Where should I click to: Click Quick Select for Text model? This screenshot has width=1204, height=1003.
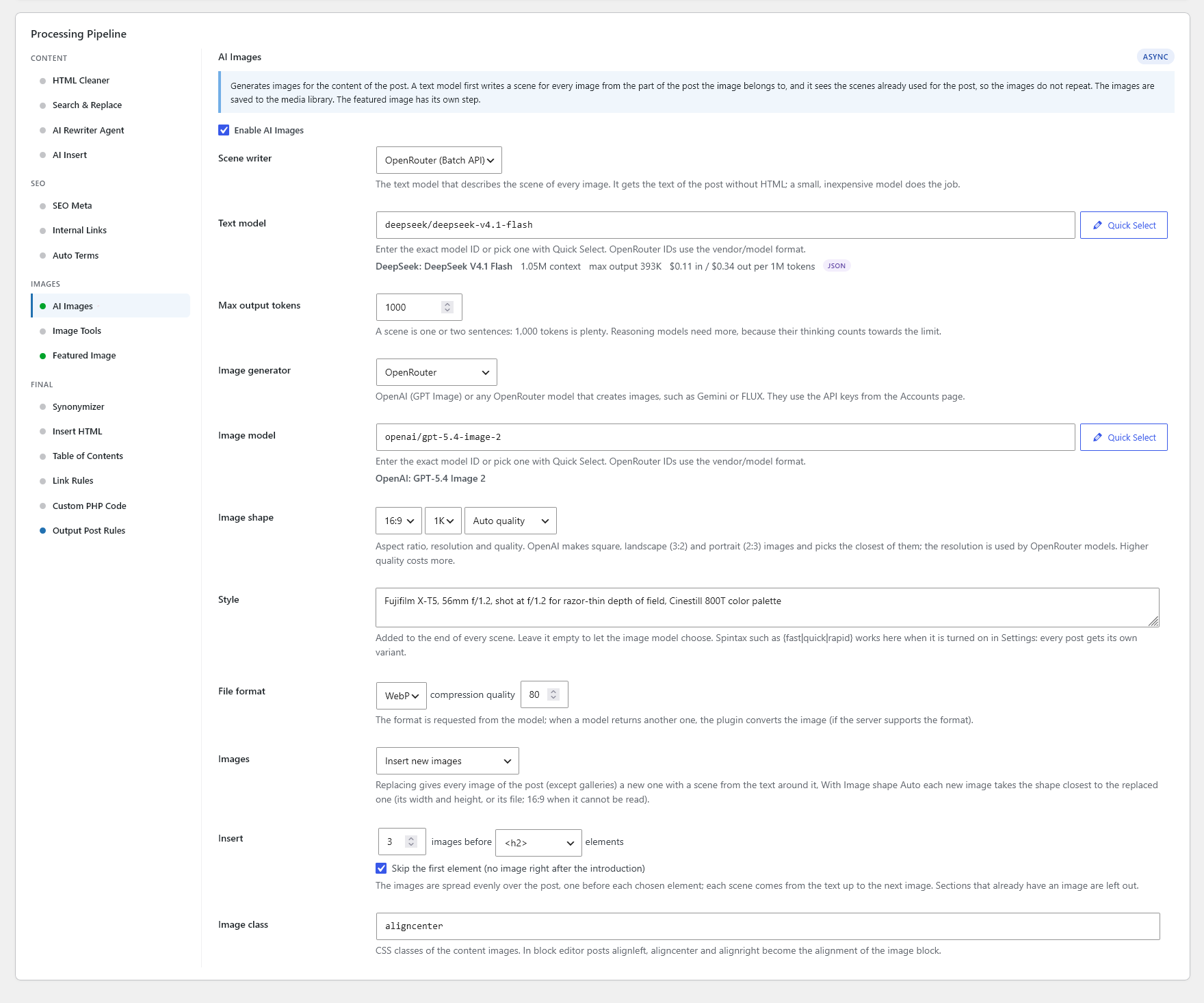pos(1124,225)
